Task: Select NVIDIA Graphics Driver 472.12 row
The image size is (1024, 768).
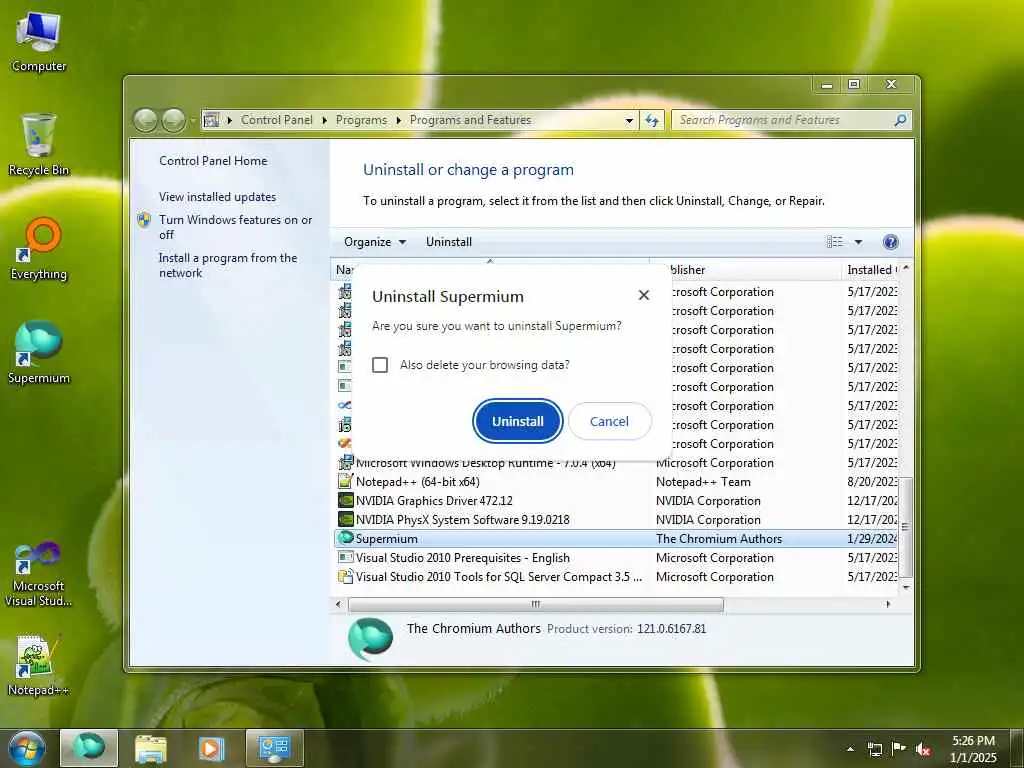Action: coord(617,501)
